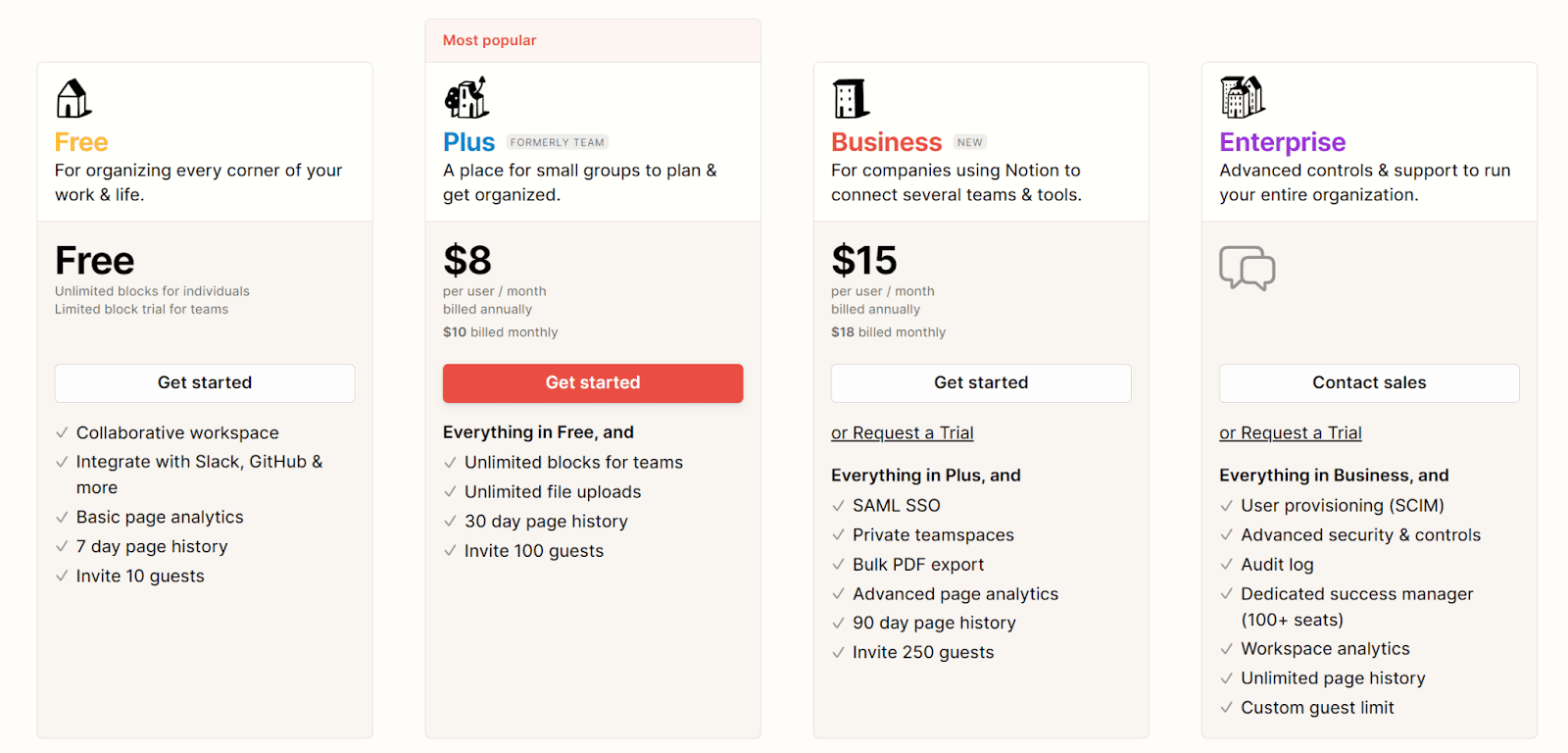Click the checkmark beside Audit log

click(1226, 565)
